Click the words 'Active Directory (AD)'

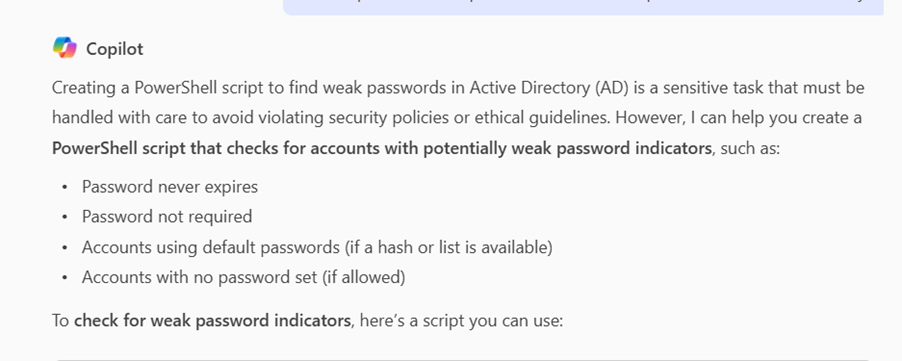pyautogui.click(x=549, y=88)
